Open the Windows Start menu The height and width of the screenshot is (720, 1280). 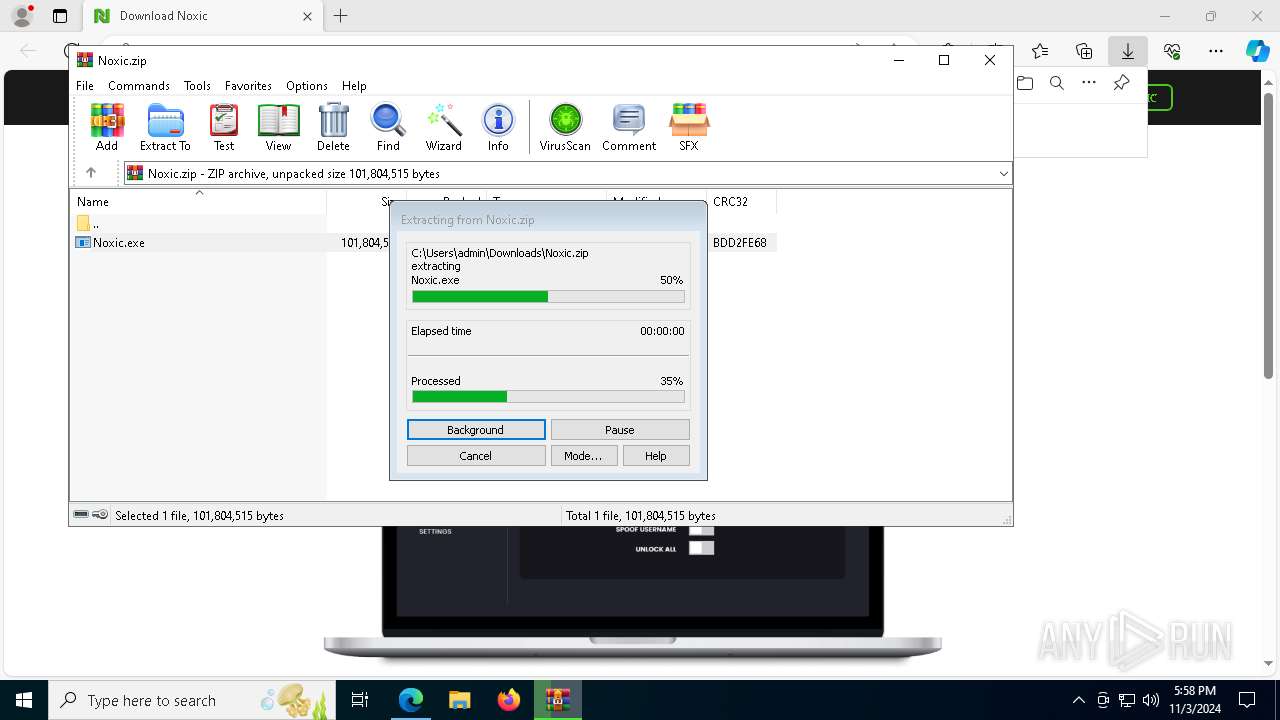(x=24, y=700)
